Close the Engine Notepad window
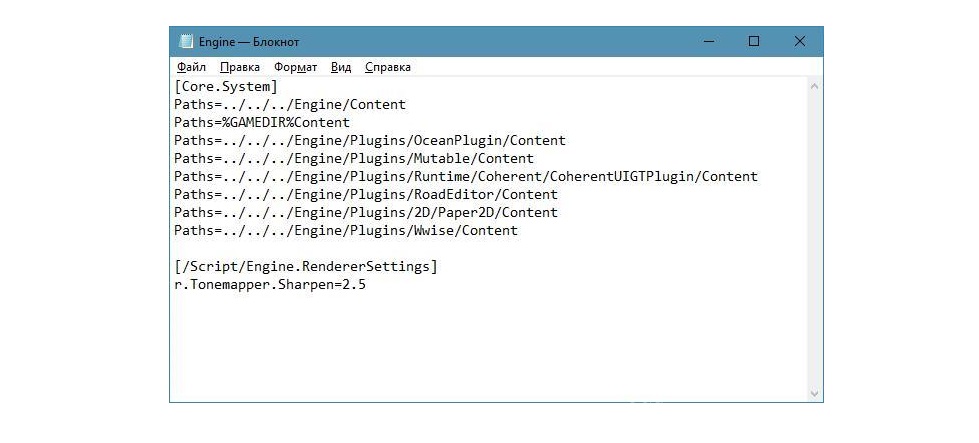The image size is (979, 443). [800, 42]
